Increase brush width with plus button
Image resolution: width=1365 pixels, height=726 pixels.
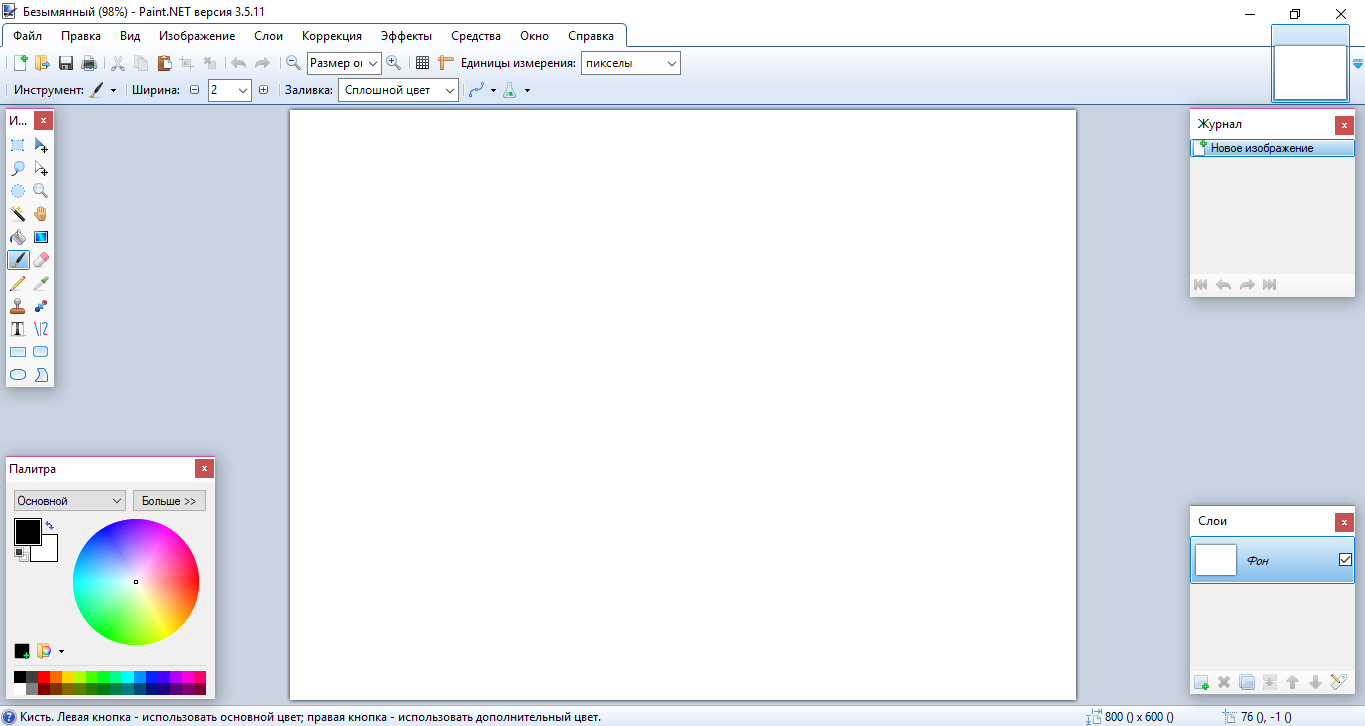[263, 90]
